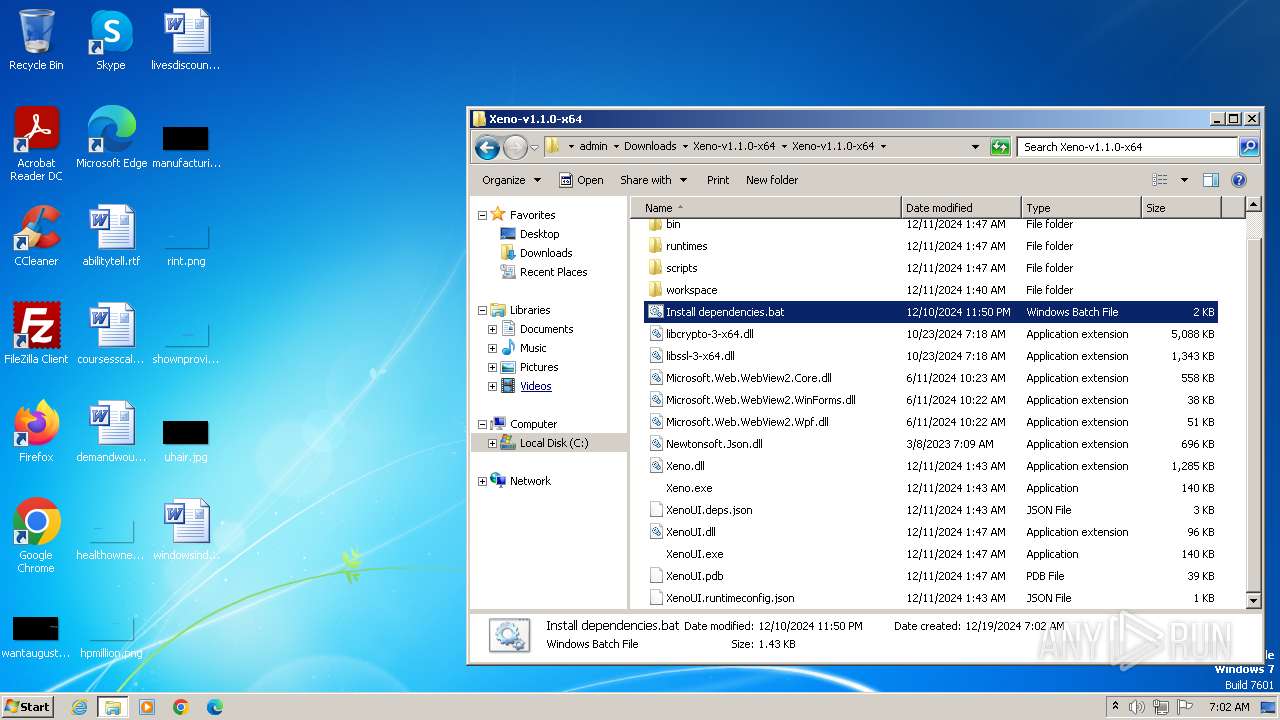Open view options dropdown arrow
Image resolution: width=1280 pixels, height=720 pixels.
pyautogui.click(x=1184, y=180)
